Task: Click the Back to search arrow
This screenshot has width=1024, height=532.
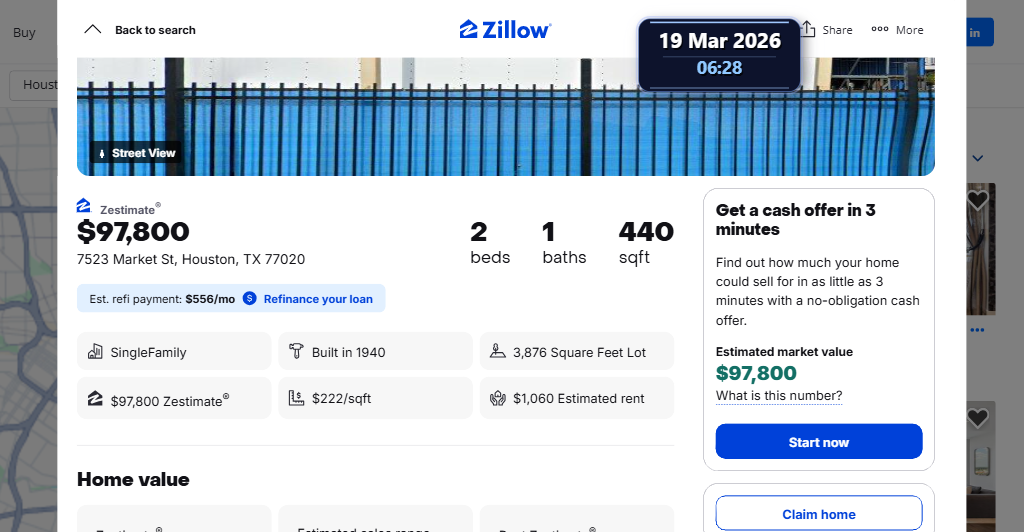Action: [93, 30]
